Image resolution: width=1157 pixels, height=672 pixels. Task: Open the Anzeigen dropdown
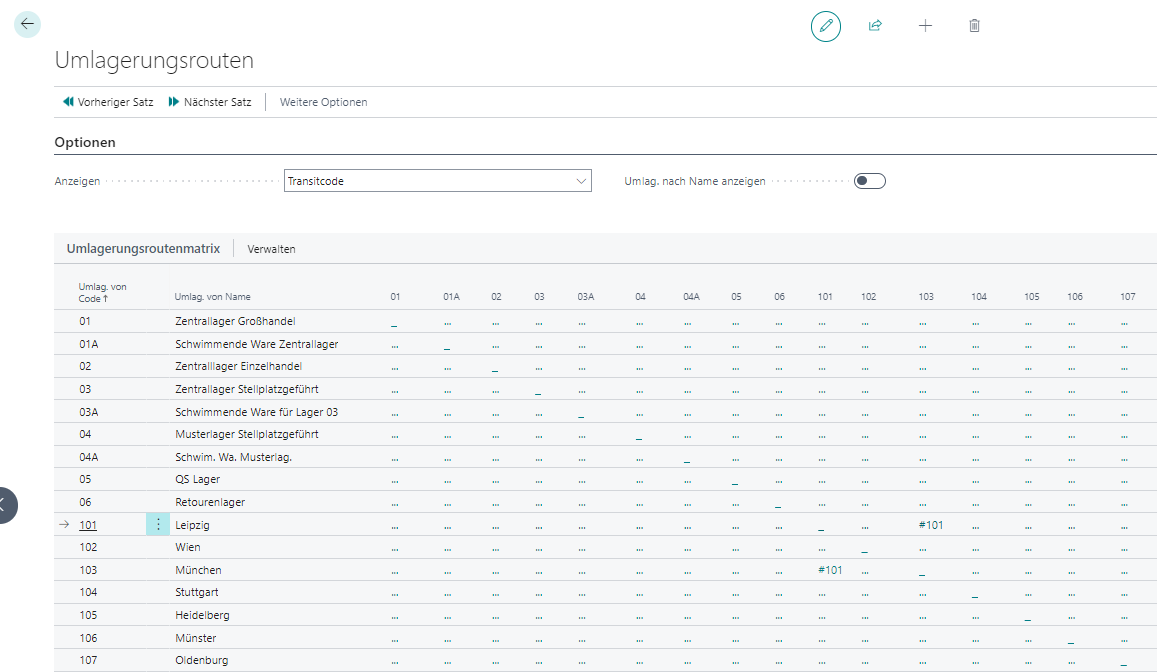tap(438, 181)
